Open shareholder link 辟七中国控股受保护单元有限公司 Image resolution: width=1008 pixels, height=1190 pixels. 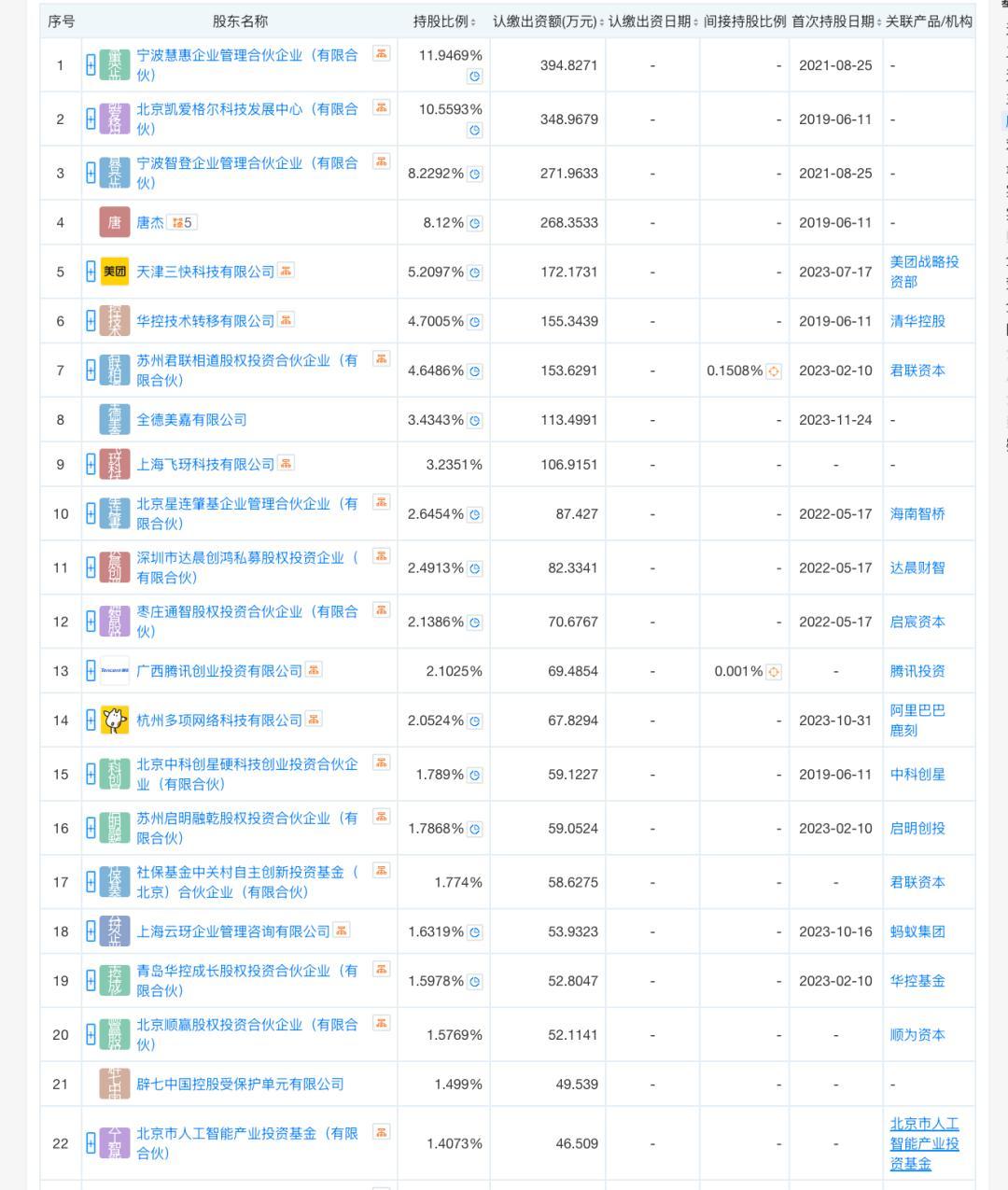[x=241, y=1084]
